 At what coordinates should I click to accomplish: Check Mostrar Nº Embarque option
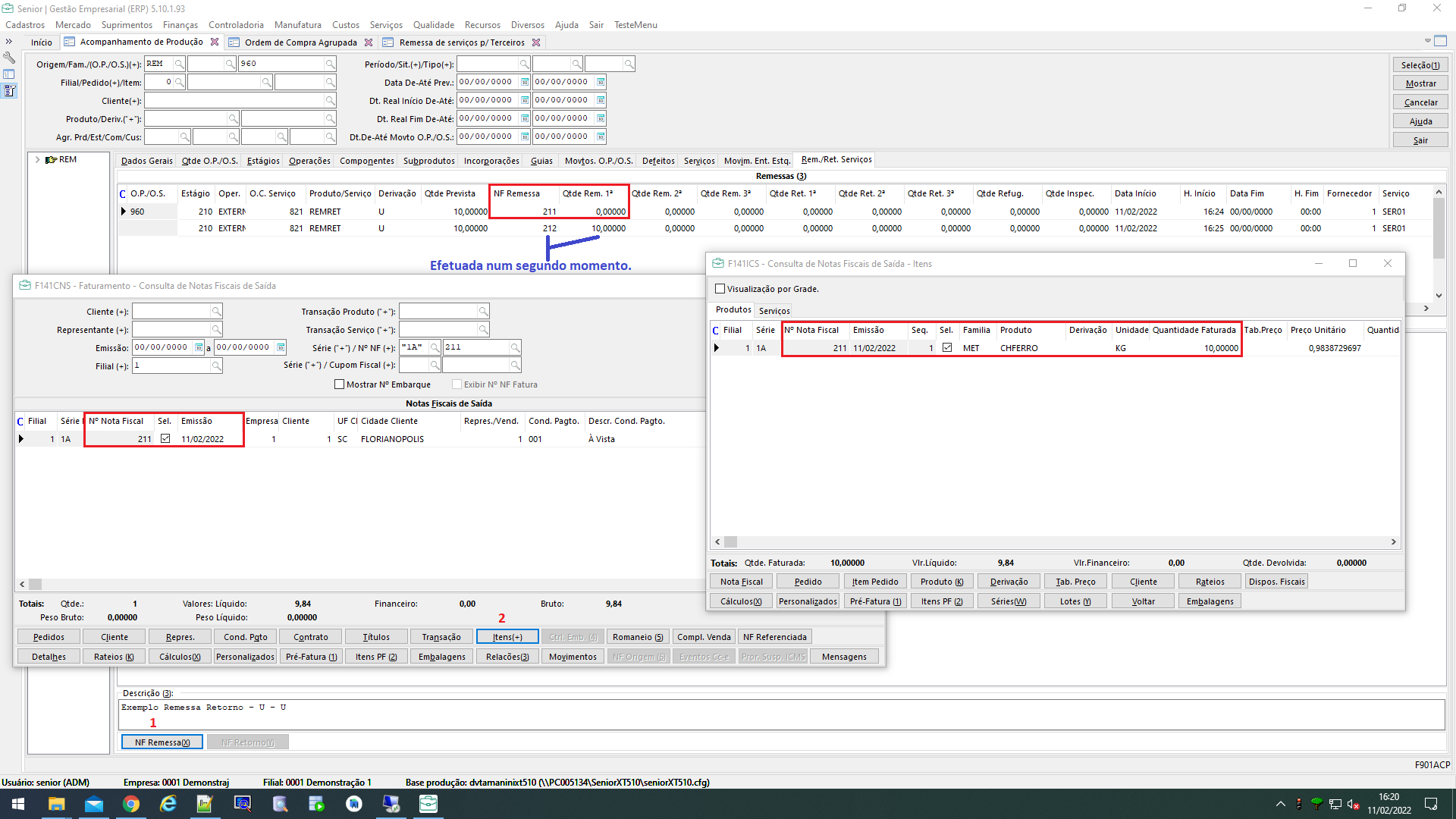tap(340, 384)
